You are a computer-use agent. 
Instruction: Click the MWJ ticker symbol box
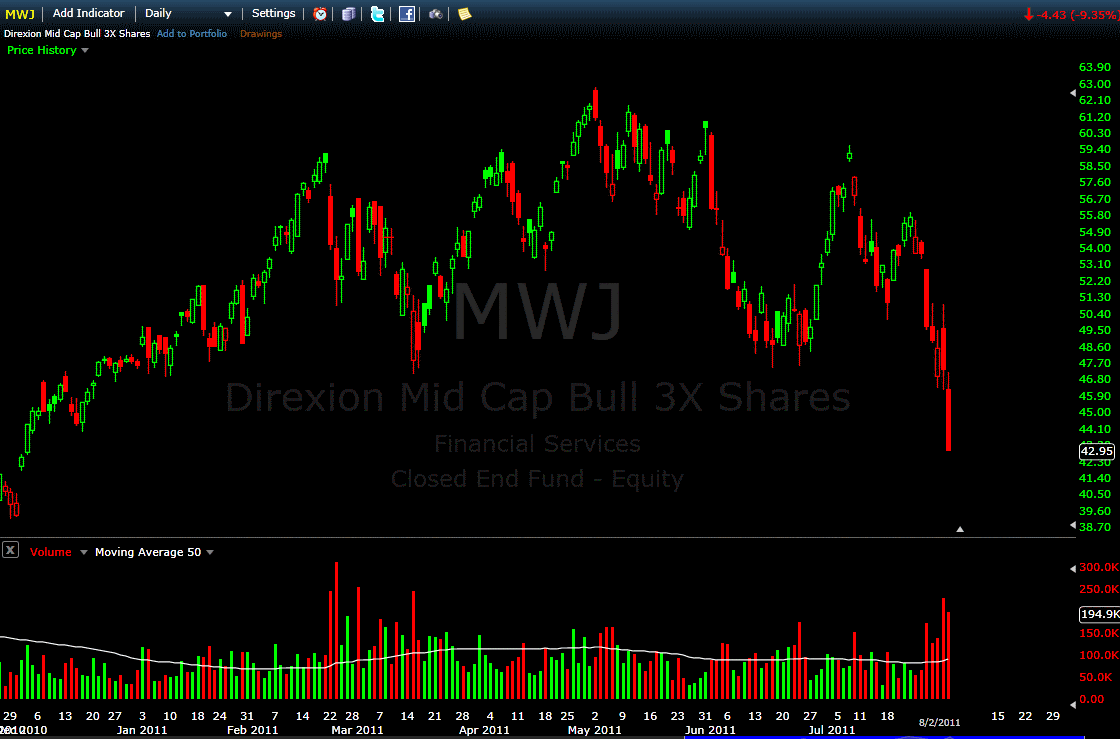coord(20,14)
